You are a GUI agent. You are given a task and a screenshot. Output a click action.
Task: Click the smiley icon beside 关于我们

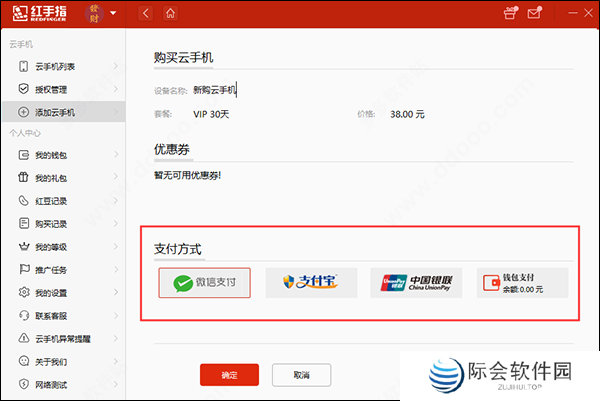click(24, 361)
